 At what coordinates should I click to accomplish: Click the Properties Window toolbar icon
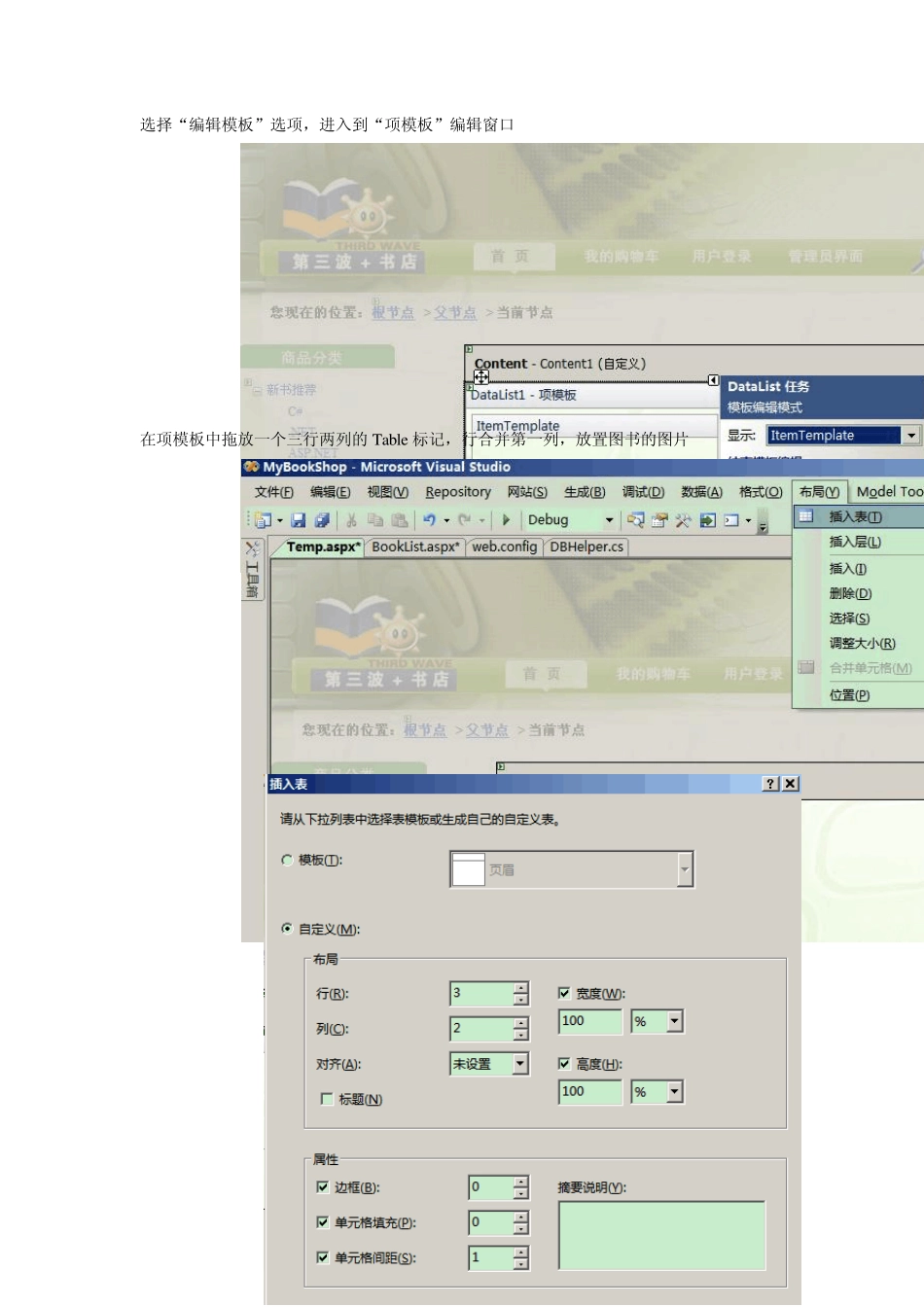click(x=659, y=520)
